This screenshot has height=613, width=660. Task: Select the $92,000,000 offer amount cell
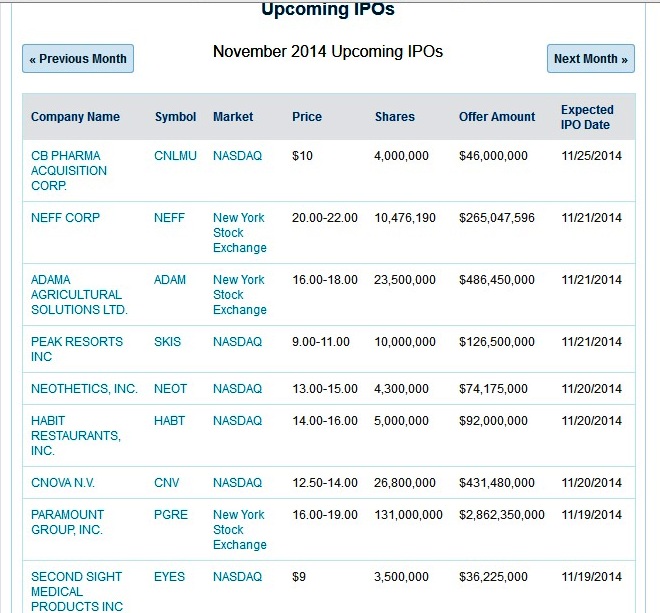[493, 421]
